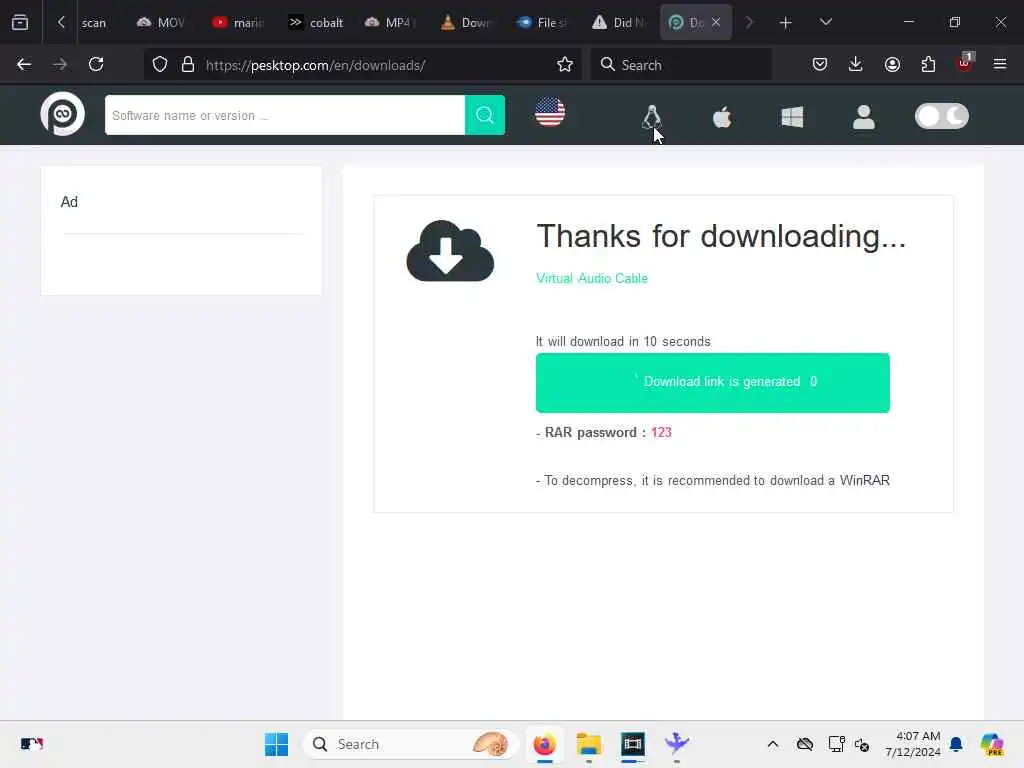
Task: Switch to the YouTube mari tab
Action: click(x=237, y=23)
